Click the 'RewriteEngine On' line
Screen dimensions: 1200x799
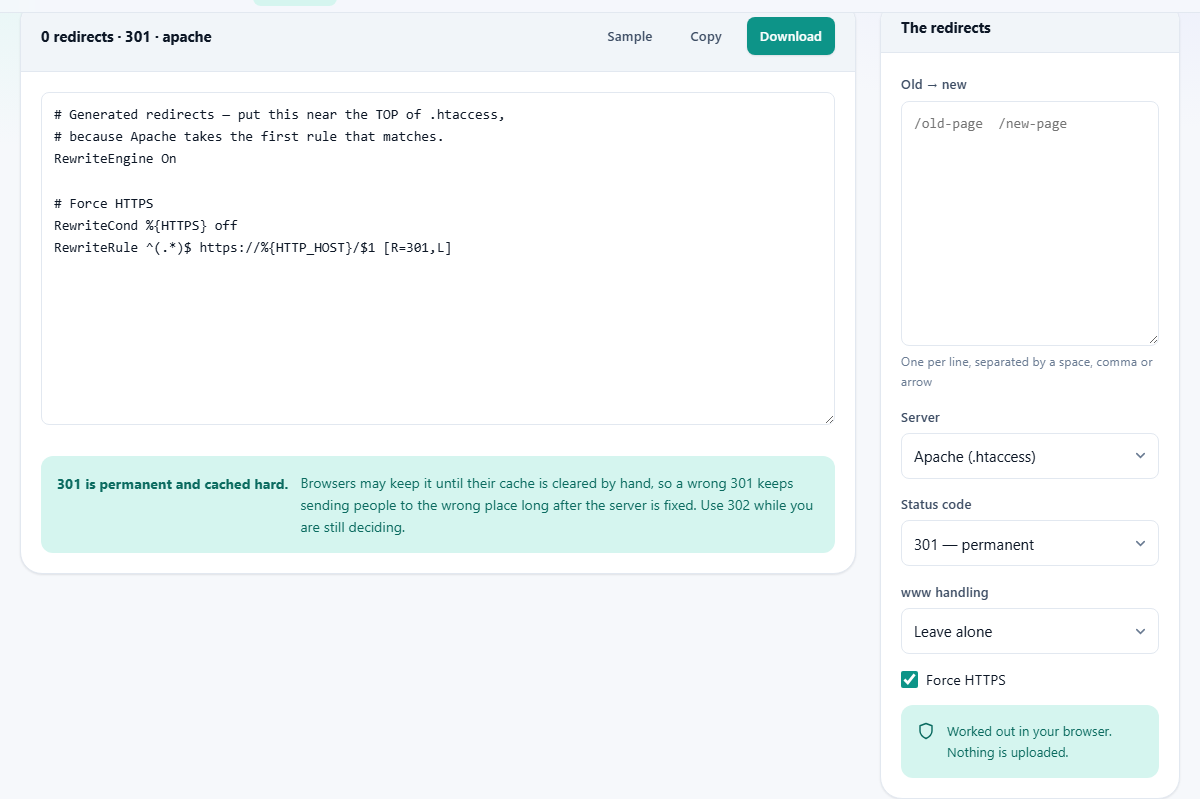click(x=115, y=158)
